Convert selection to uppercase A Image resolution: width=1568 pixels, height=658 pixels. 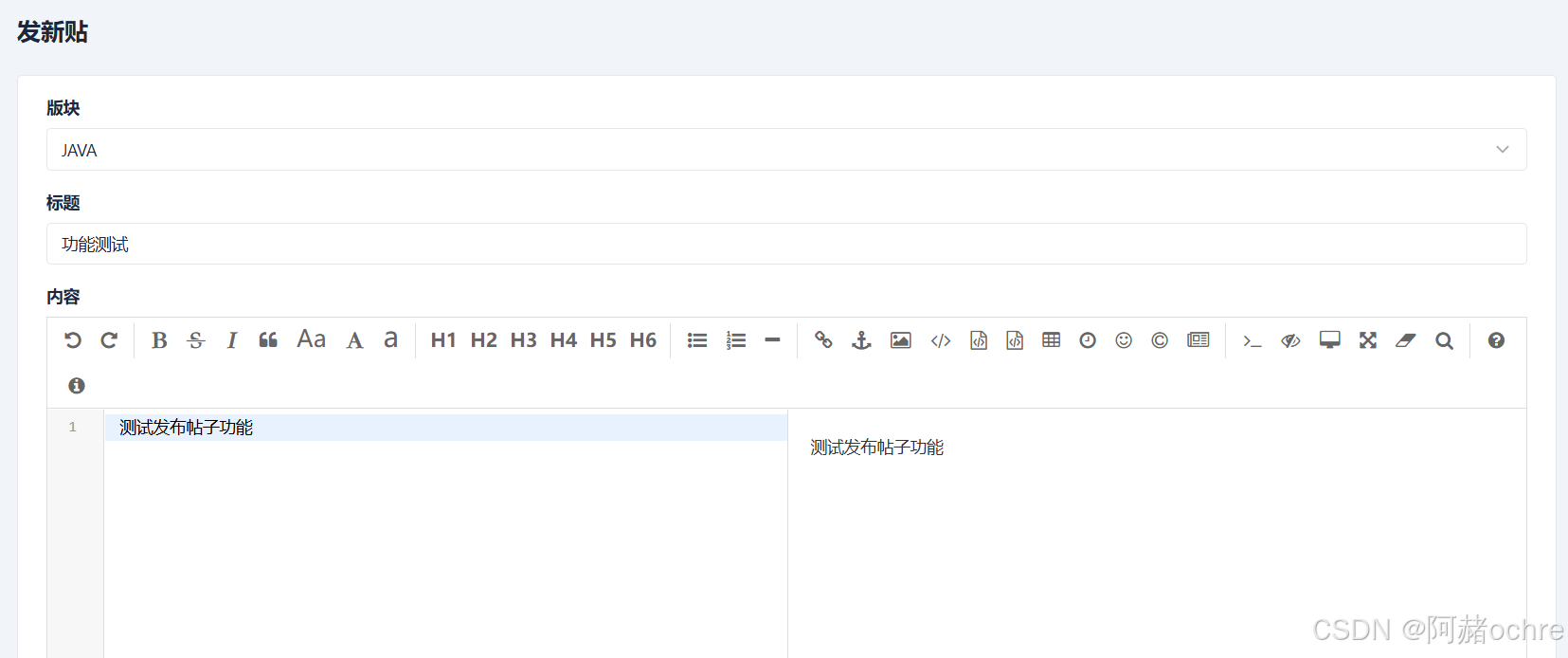[354, 340]
